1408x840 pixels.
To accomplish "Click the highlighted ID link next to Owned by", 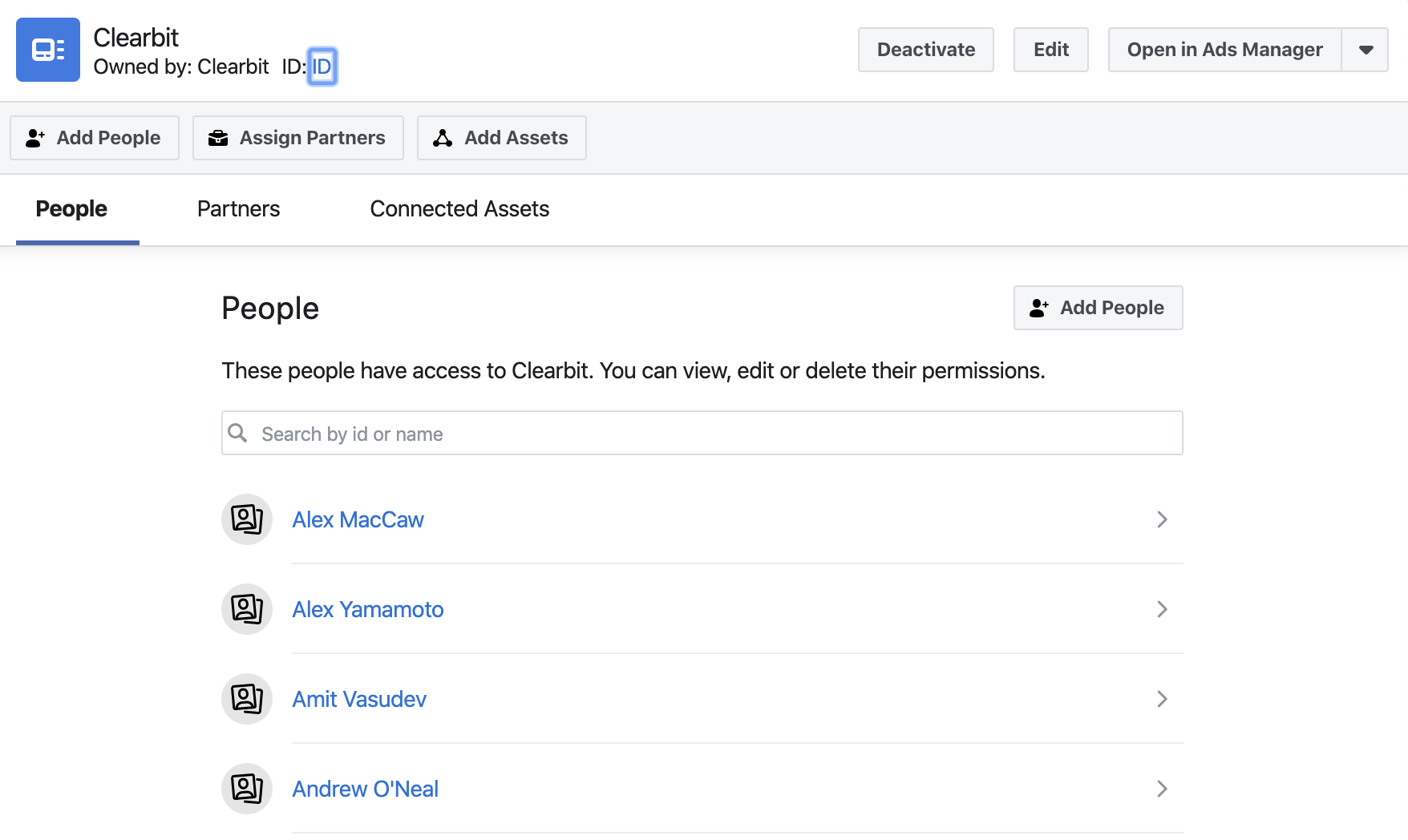I will click(322, 67).
